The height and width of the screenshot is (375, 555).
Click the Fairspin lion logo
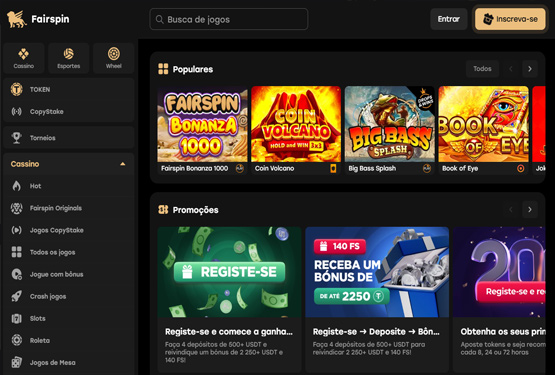pos(17,19)
